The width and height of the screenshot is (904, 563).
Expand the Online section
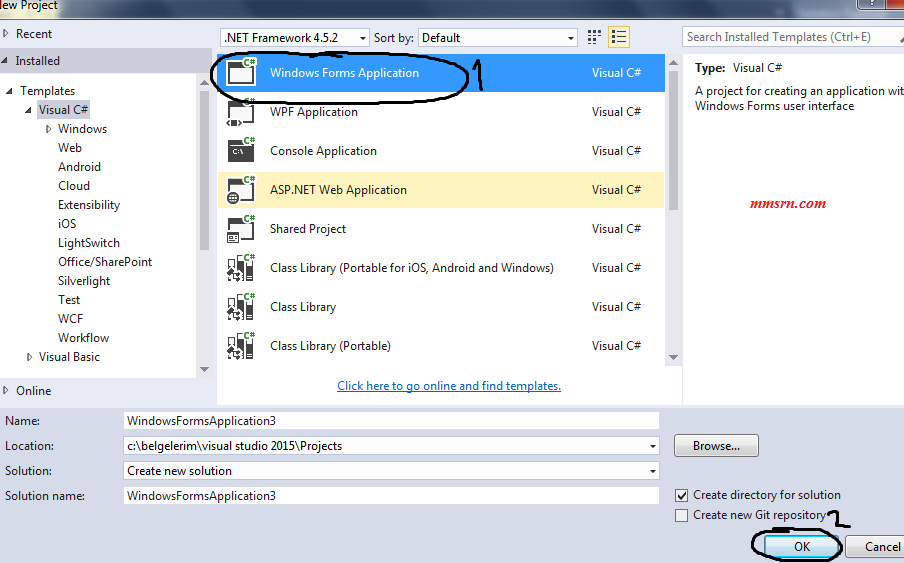point(6,391)
